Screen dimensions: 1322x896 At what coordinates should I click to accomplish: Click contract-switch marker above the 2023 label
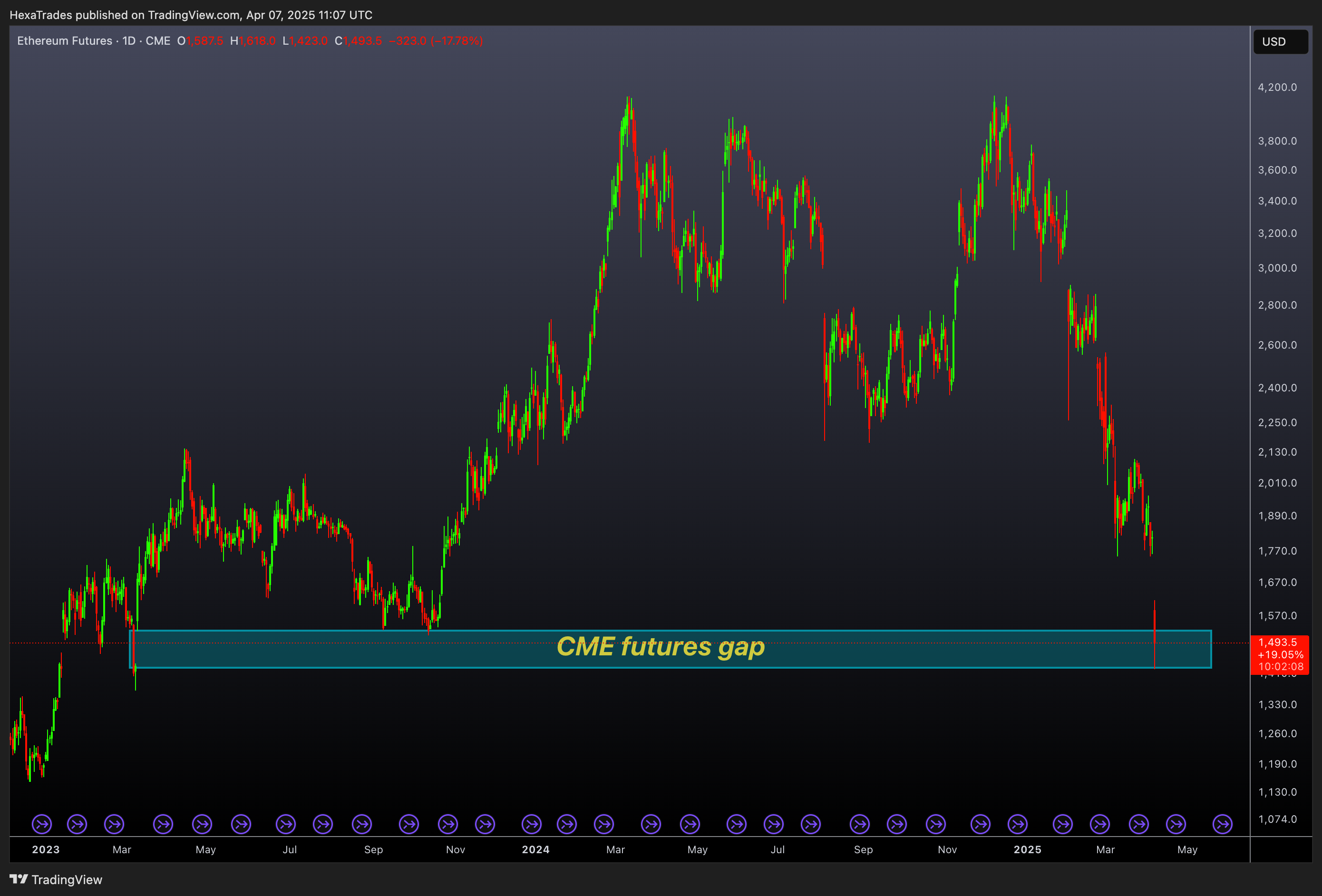(41, 824)
